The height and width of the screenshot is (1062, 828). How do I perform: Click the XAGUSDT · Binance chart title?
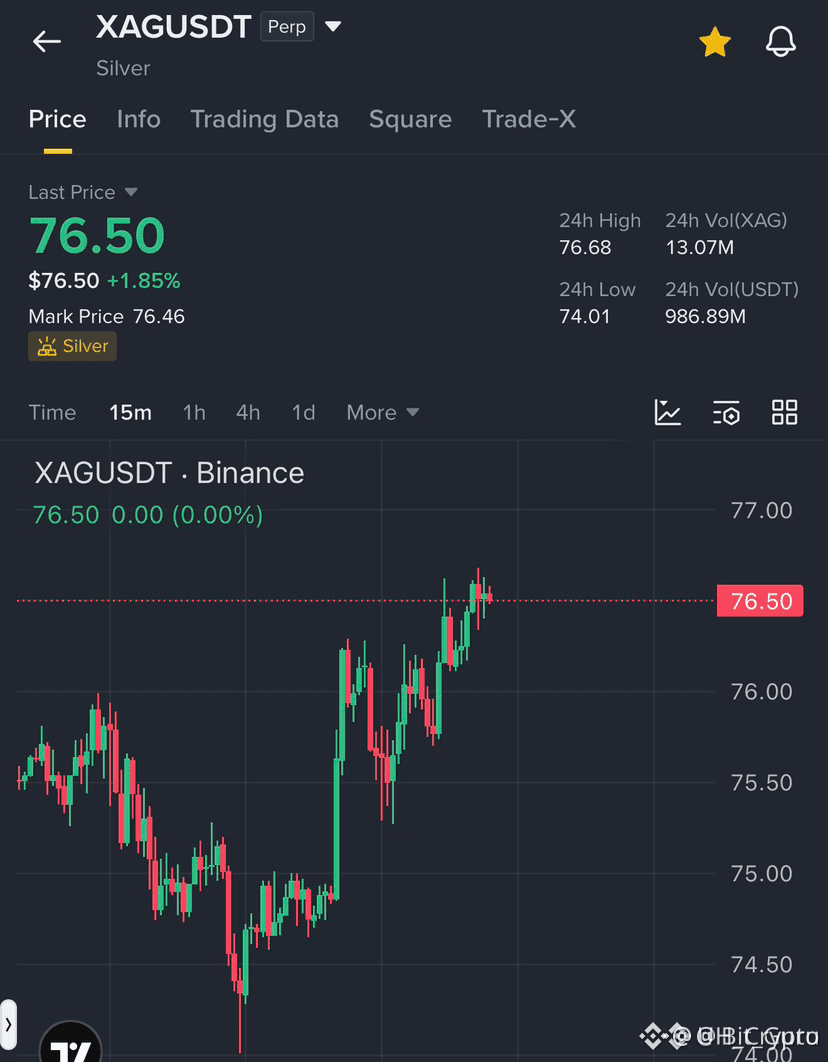169,473
